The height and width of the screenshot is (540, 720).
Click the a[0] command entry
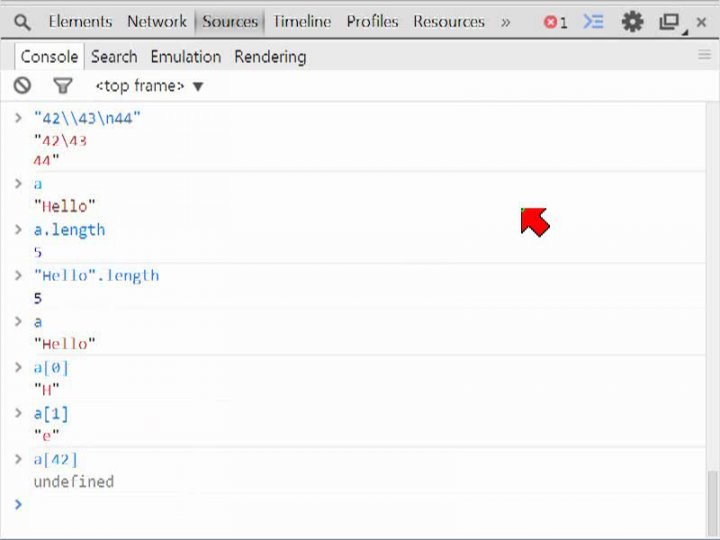click(x=51, y=367)
